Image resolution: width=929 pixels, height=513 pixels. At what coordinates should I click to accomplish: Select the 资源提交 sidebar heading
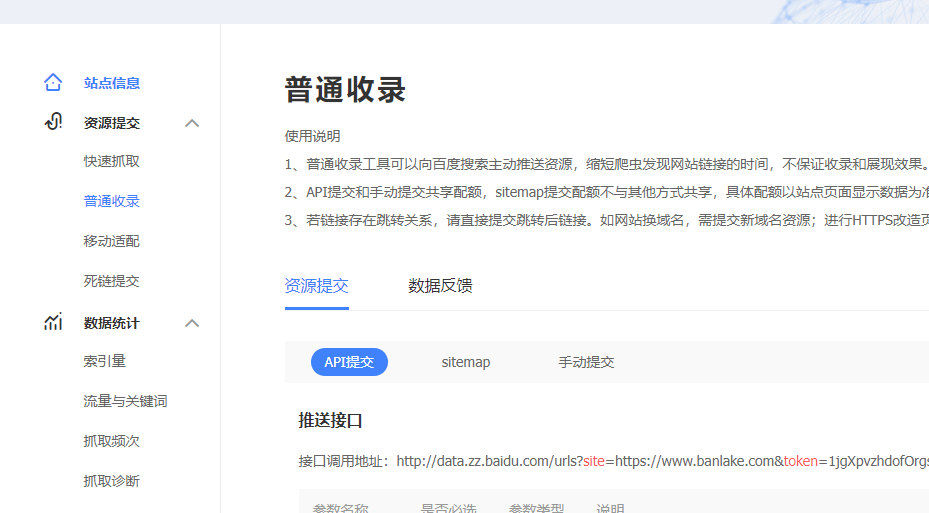[x=111, y=123]
